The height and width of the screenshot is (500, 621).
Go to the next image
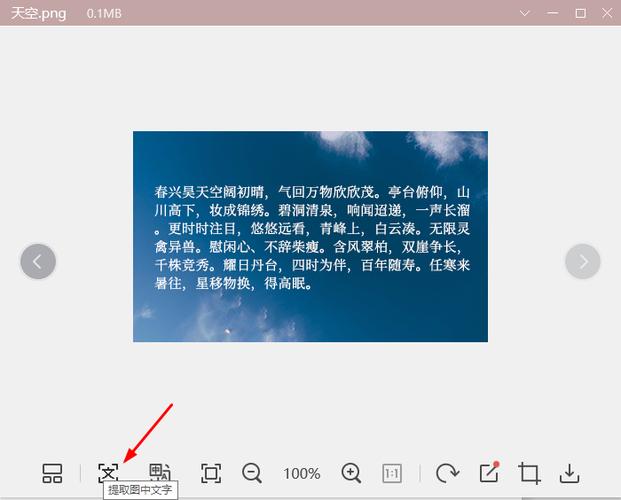[583, 261]
